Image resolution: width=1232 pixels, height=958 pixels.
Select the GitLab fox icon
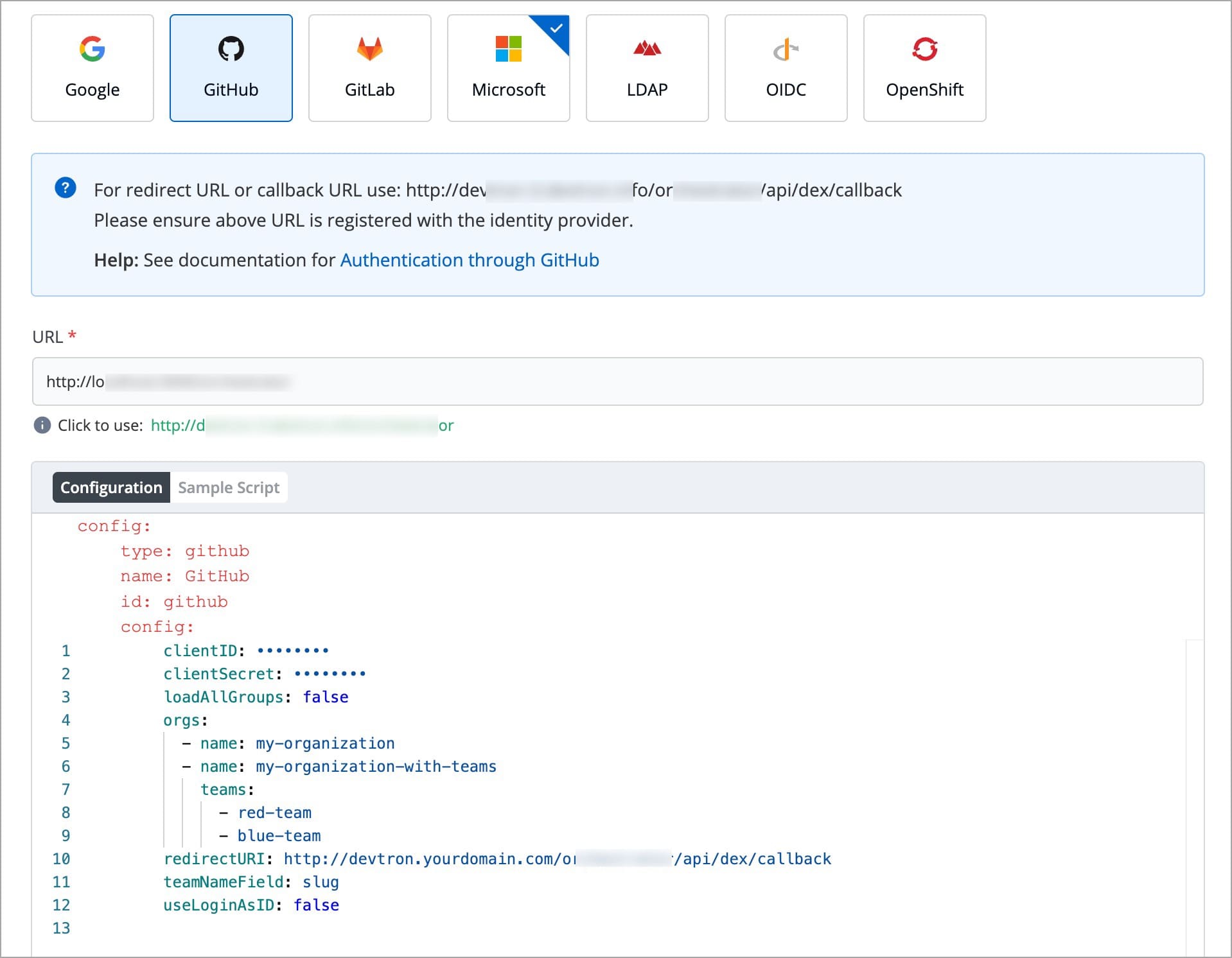(369, 49)
